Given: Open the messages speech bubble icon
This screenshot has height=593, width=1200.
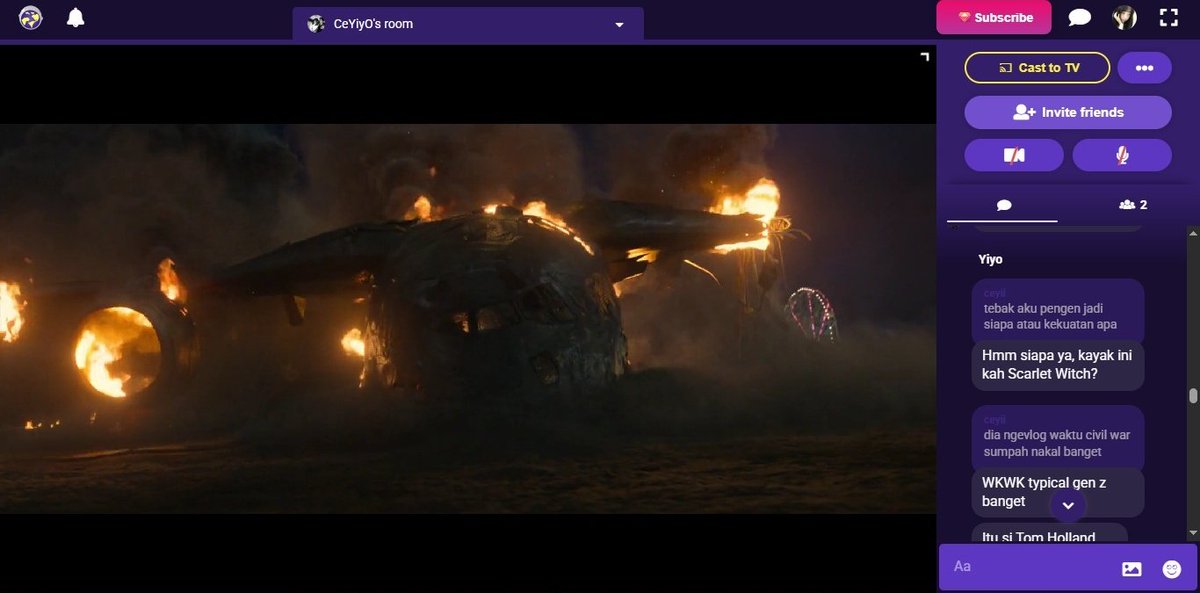Looking at the screenshot, I should [x=1079, y=18].
